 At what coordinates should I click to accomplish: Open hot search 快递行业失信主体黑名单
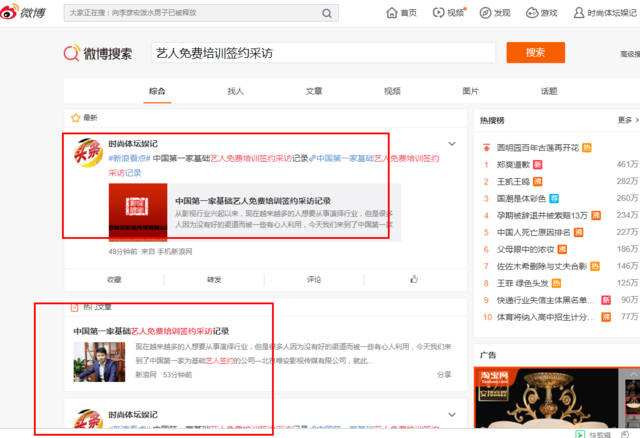[x=544, y=300]
